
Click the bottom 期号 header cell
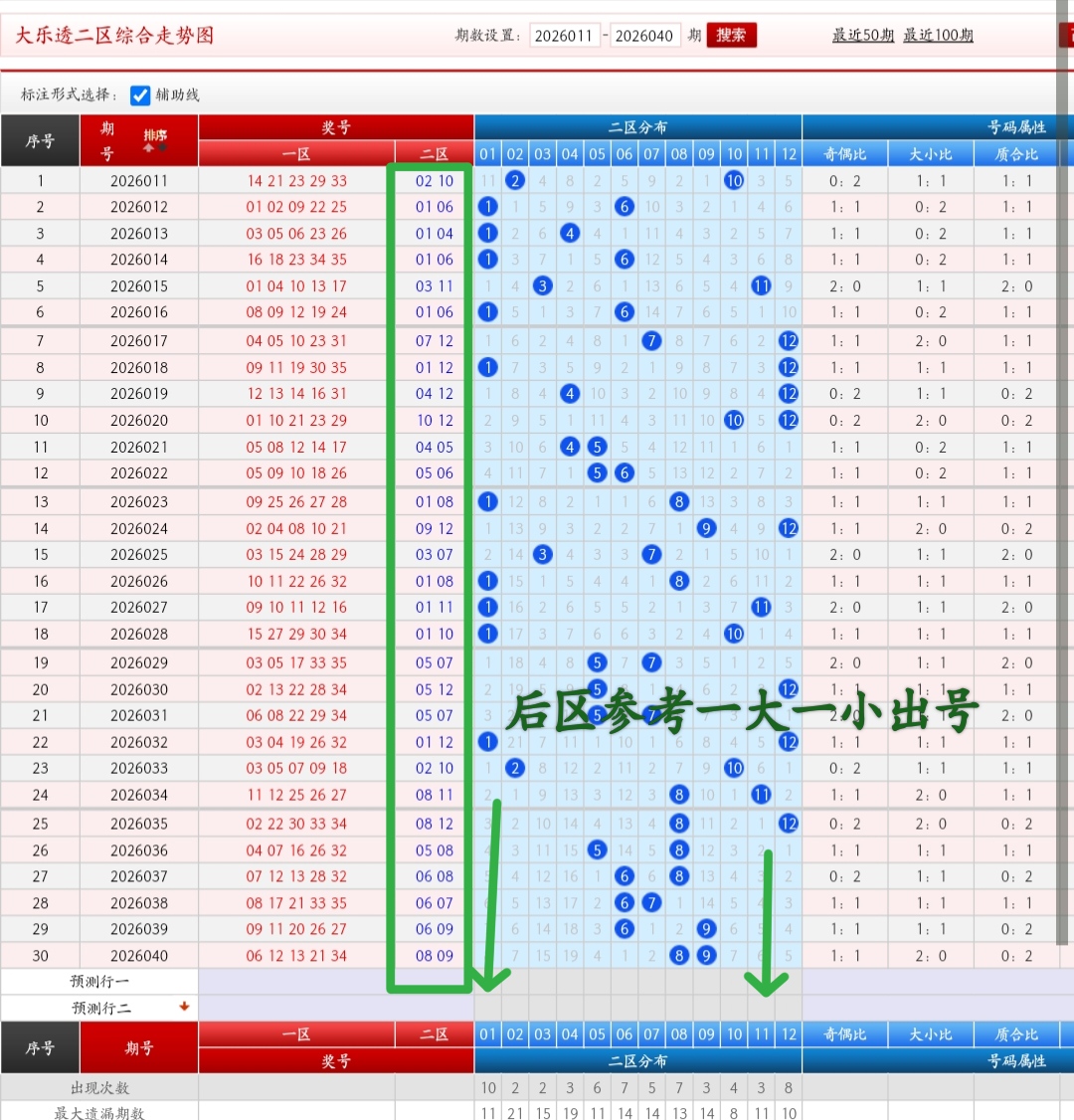click(x=138, y=1047)
